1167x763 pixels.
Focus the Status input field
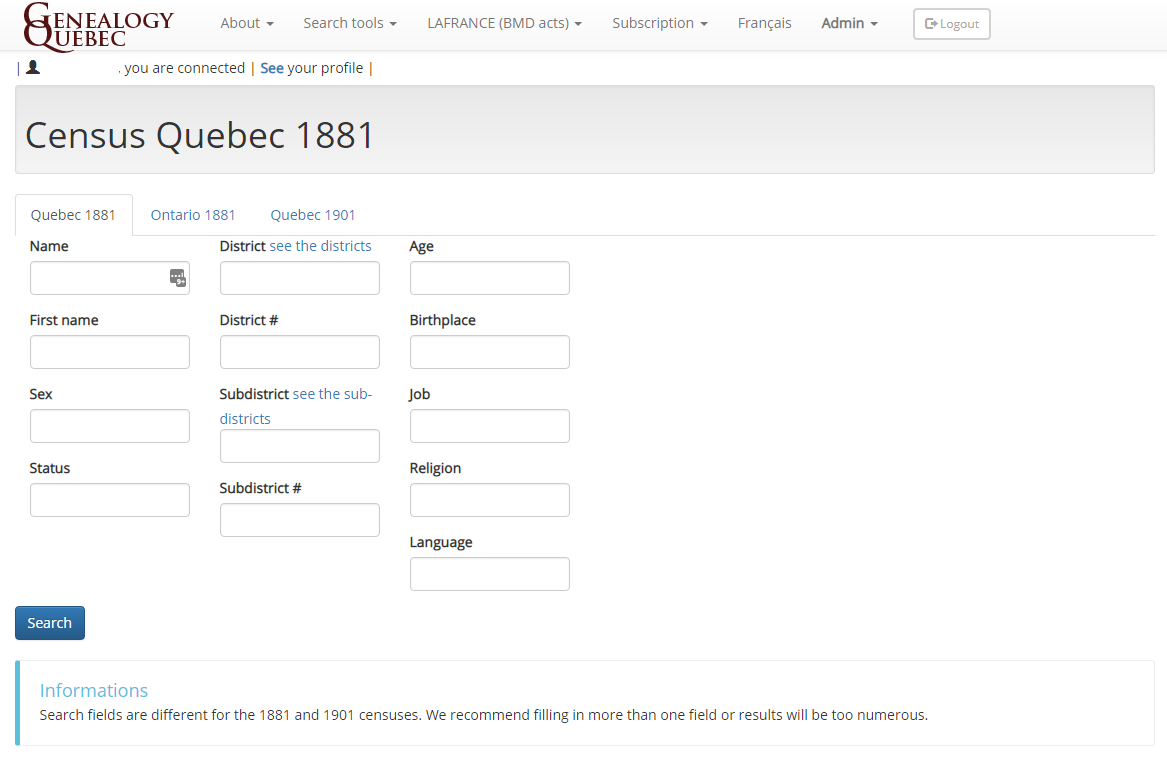109,500
